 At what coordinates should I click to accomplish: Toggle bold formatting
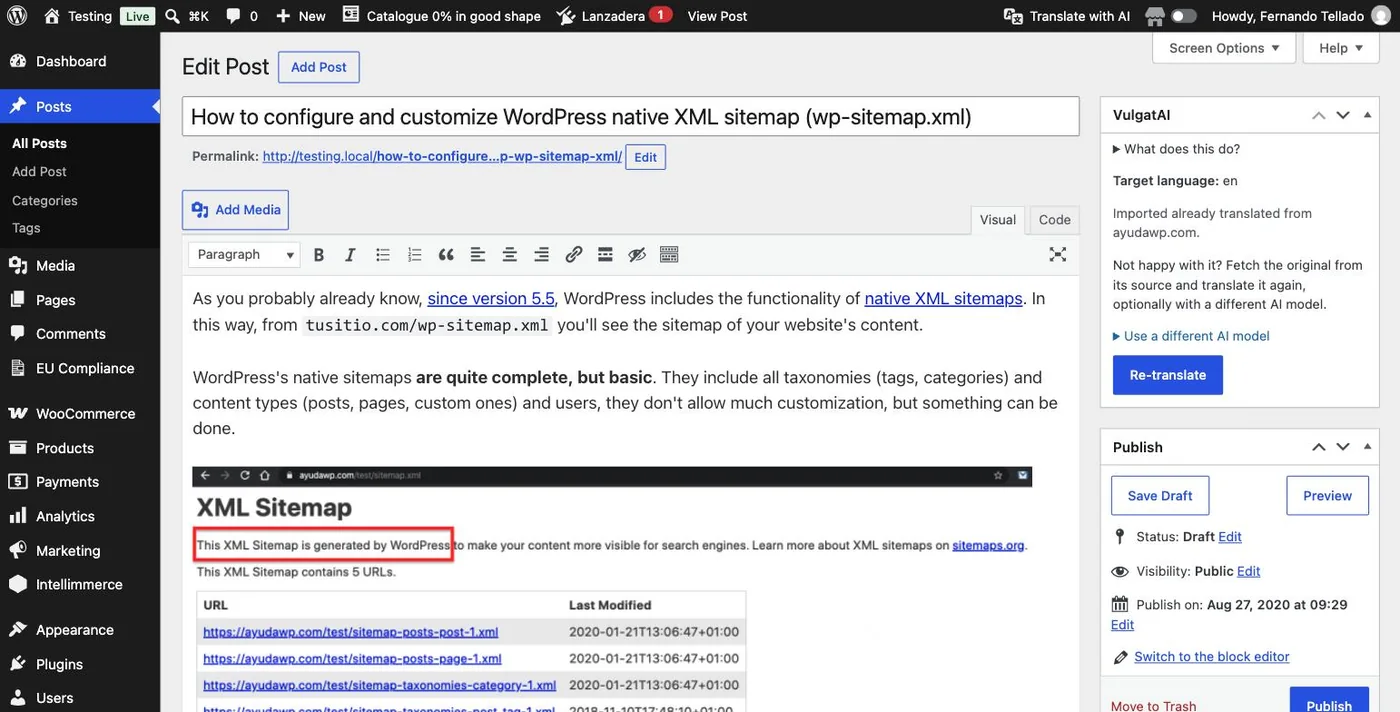[x=319, y=255]
